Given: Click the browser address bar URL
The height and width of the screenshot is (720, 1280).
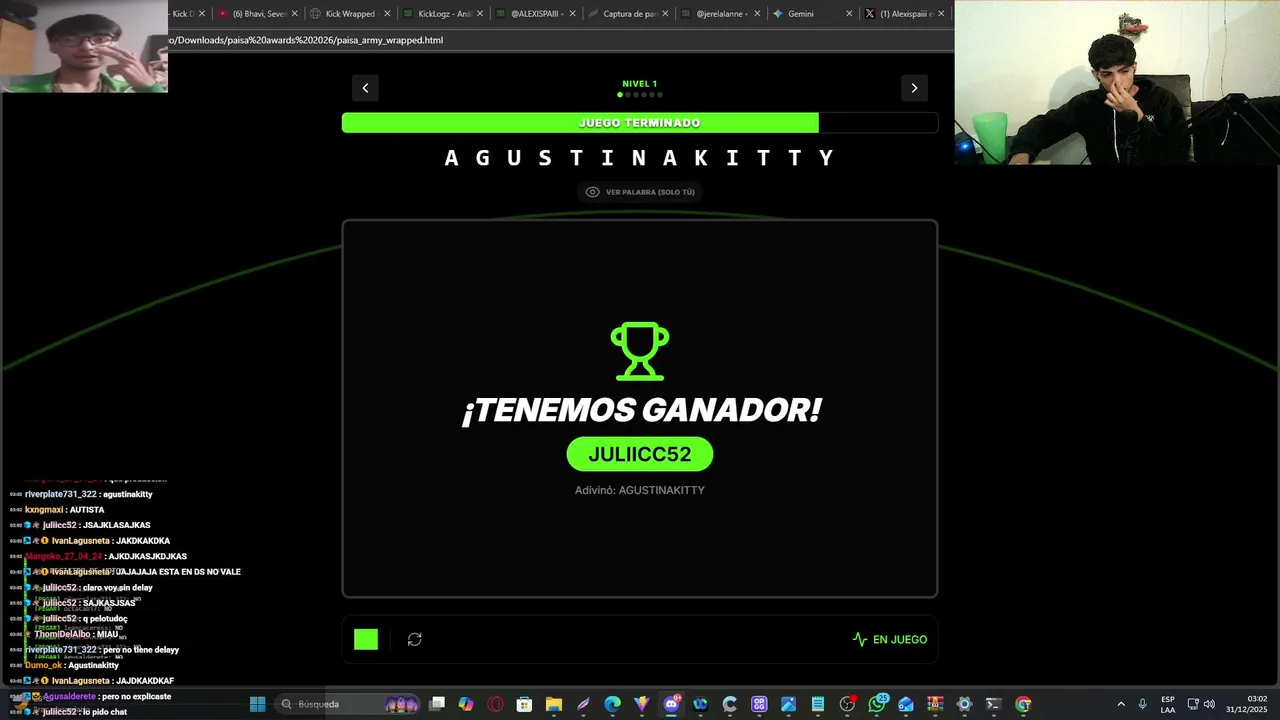Looking at the screenshot, I should (x=305, y=40).
